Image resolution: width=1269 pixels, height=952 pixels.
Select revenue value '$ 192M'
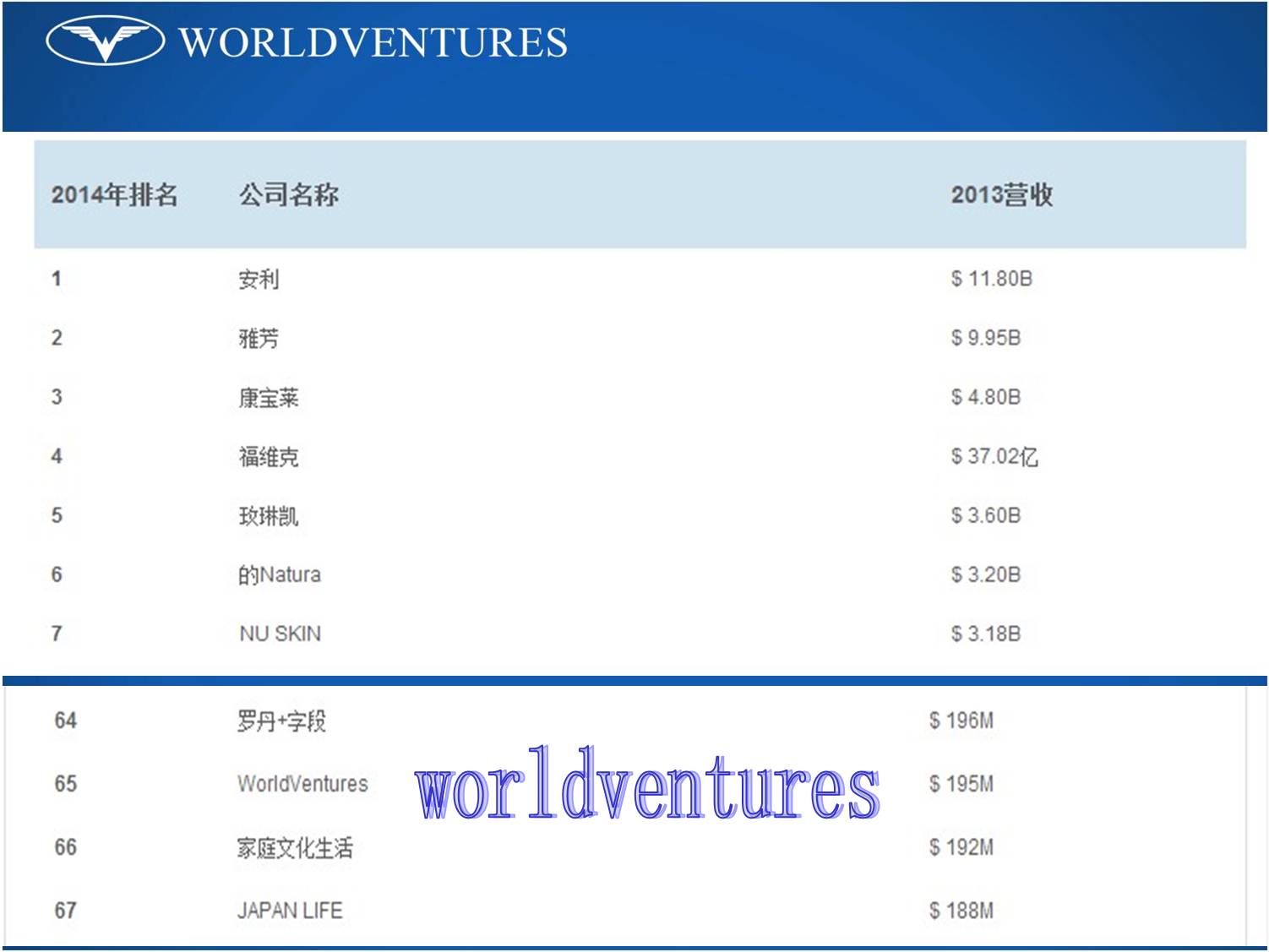pos(961,847)
